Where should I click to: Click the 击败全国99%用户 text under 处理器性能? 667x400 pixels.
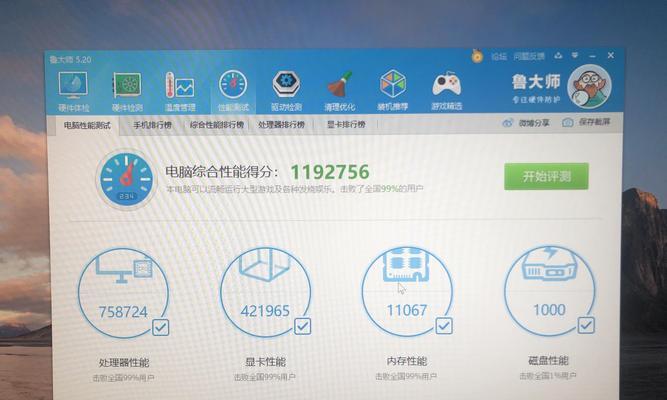(x=123, y=377)
